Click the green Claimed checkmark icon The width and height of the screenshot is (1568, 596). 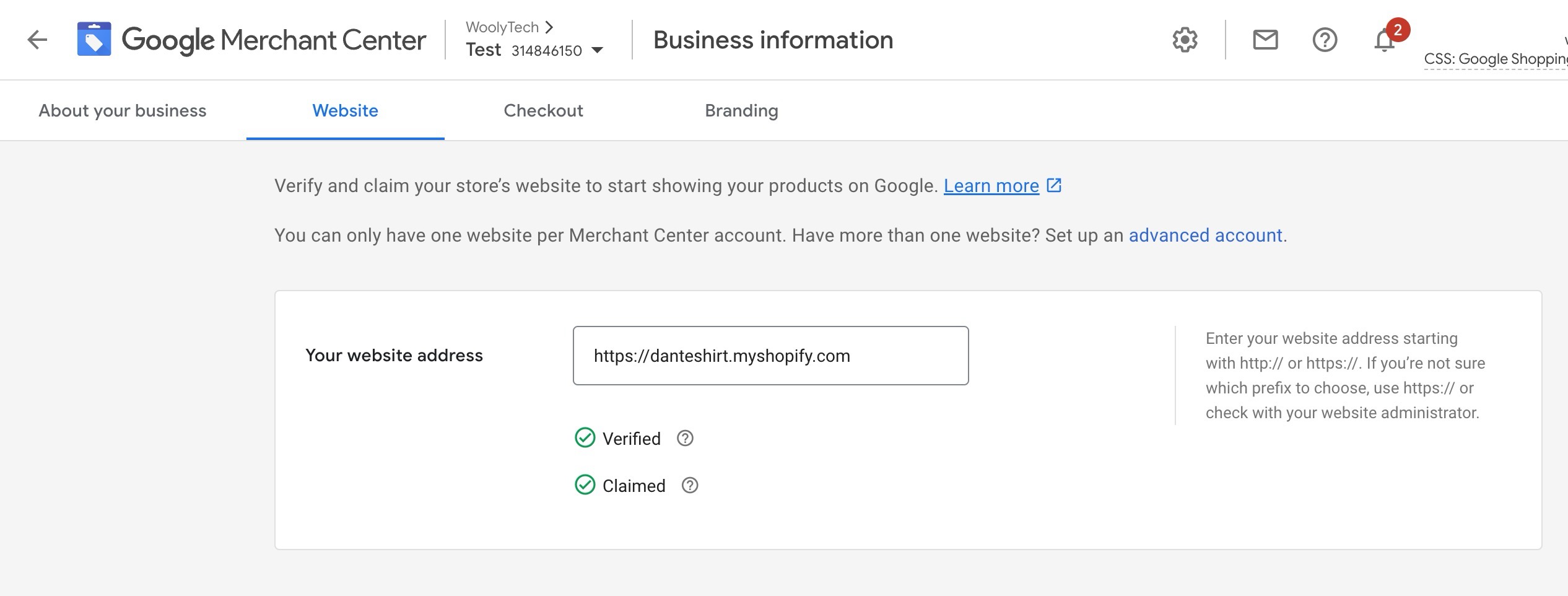pos(585,485)
